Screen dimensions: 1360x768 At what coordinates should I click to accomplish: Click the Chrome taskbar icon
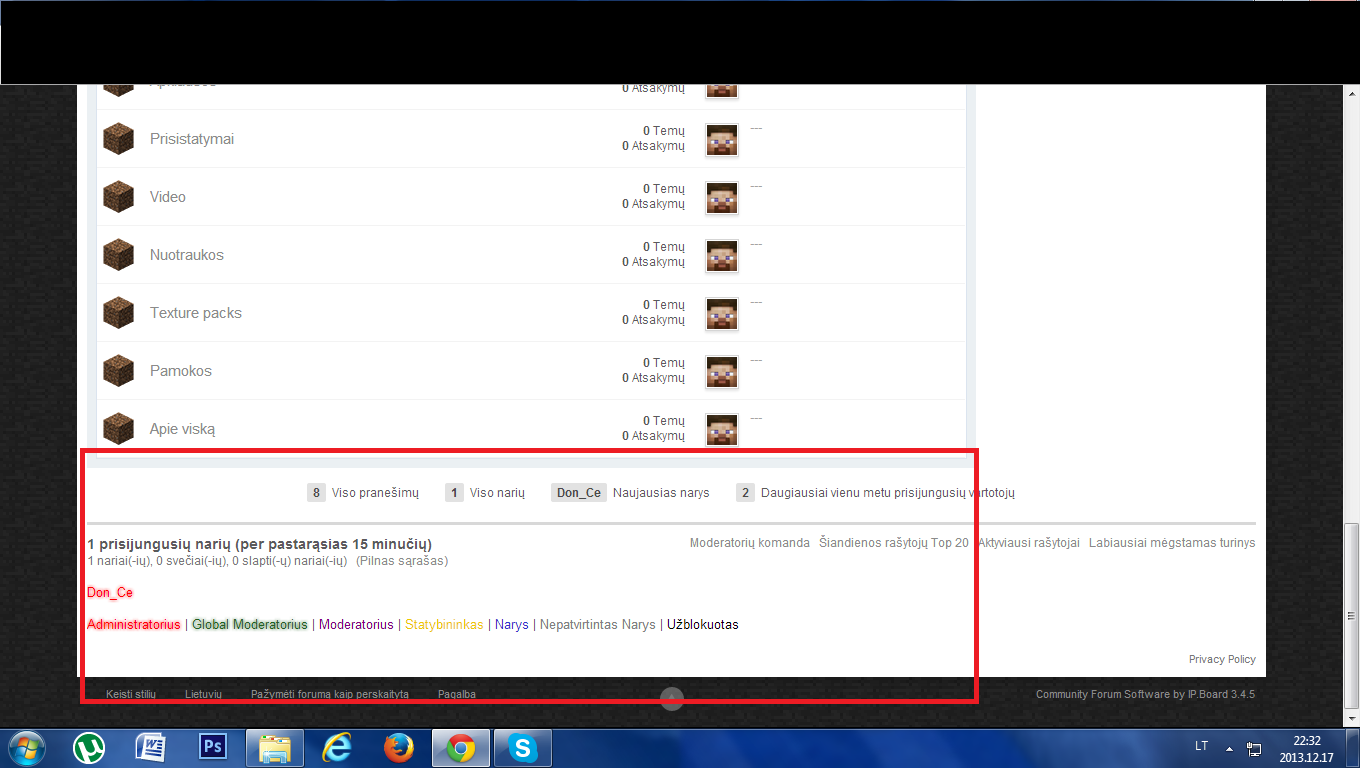tap(460, 748)
